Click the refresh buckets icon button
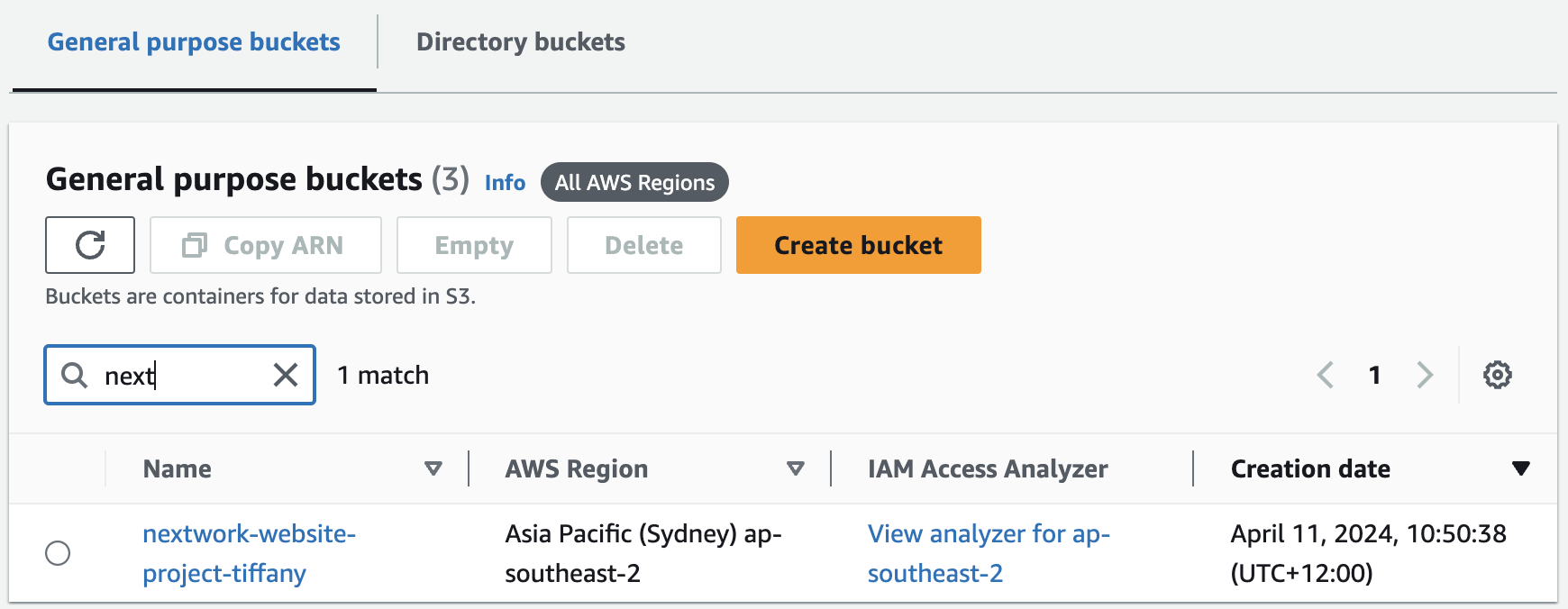 tap(90, 245)
